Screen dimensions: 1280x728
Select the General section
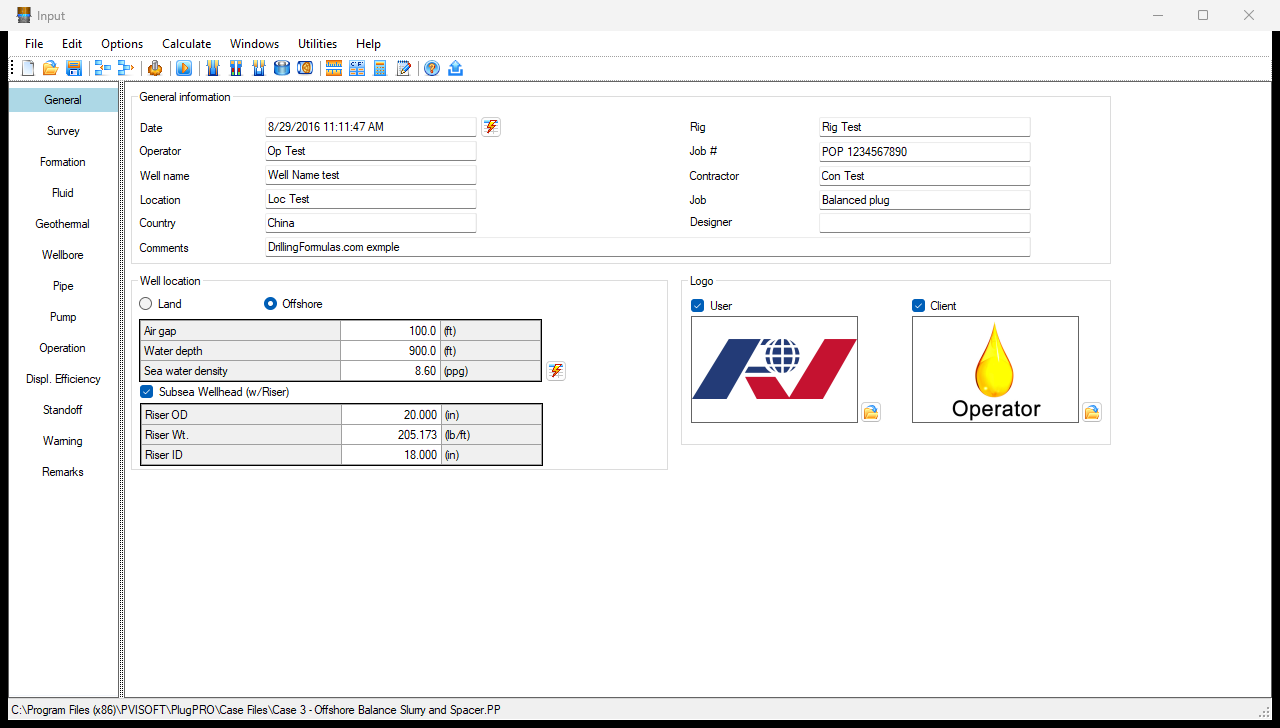[x=63, y=100]
